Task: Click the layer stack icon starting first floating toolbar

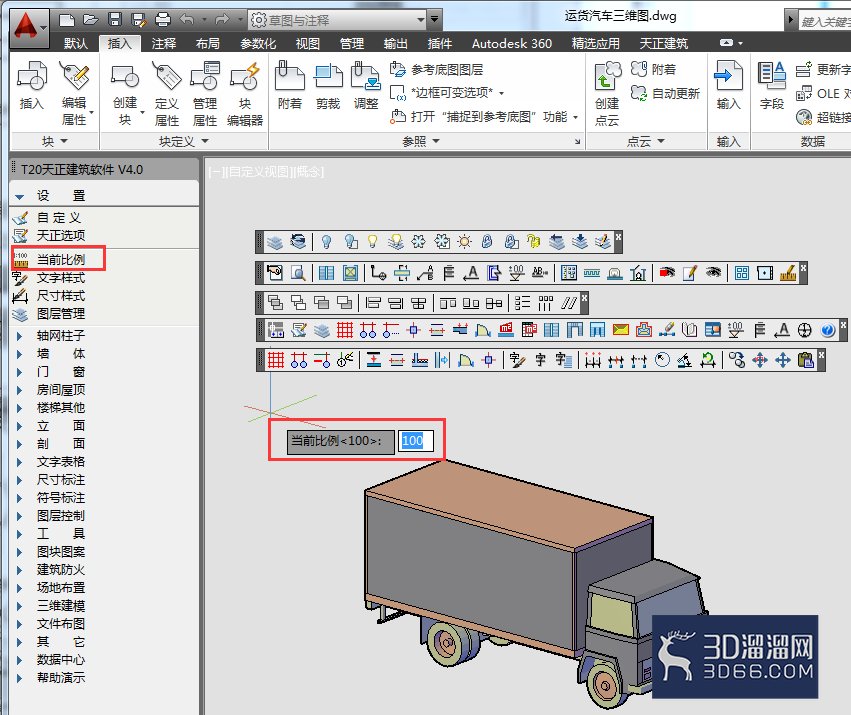Action: point(275,242)
